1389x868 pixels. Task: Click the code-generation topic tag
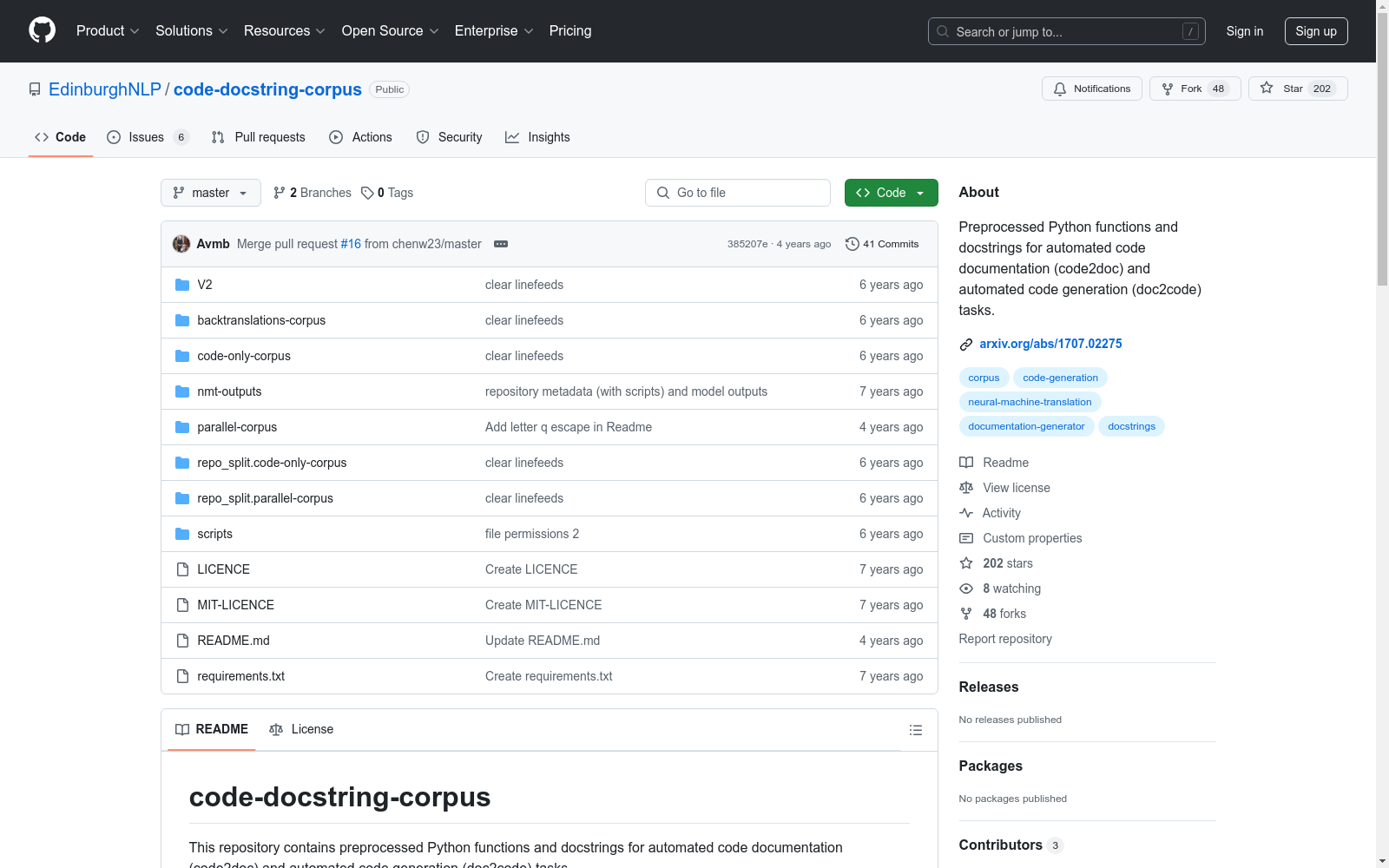[x=1060, y=378]
